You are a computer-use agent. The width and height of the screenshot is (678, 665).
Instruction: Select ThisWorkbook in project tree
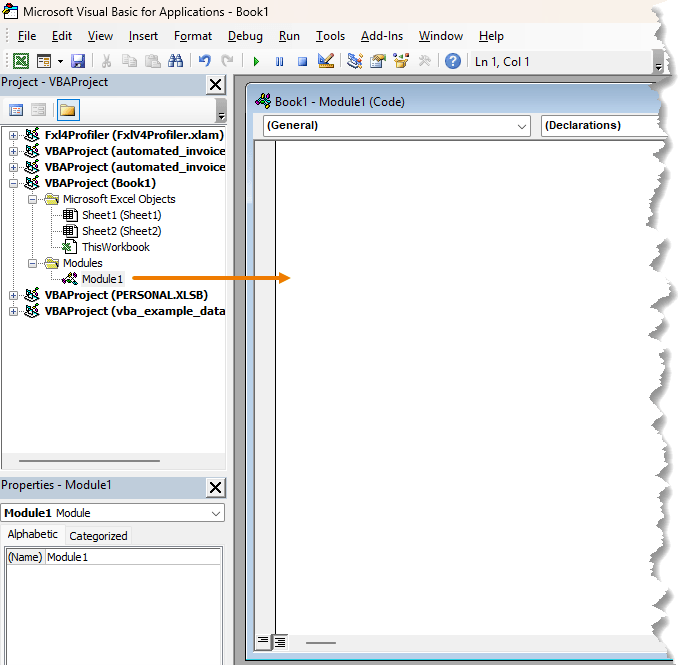tap(115, 247)
